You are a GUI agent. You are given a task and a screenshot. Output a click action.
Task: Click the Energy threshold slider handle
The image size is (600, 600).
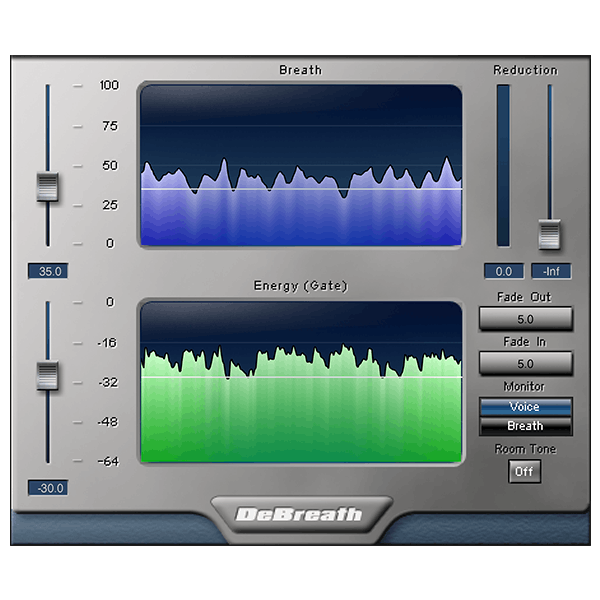pyautogui.click(x=47, y=375)
